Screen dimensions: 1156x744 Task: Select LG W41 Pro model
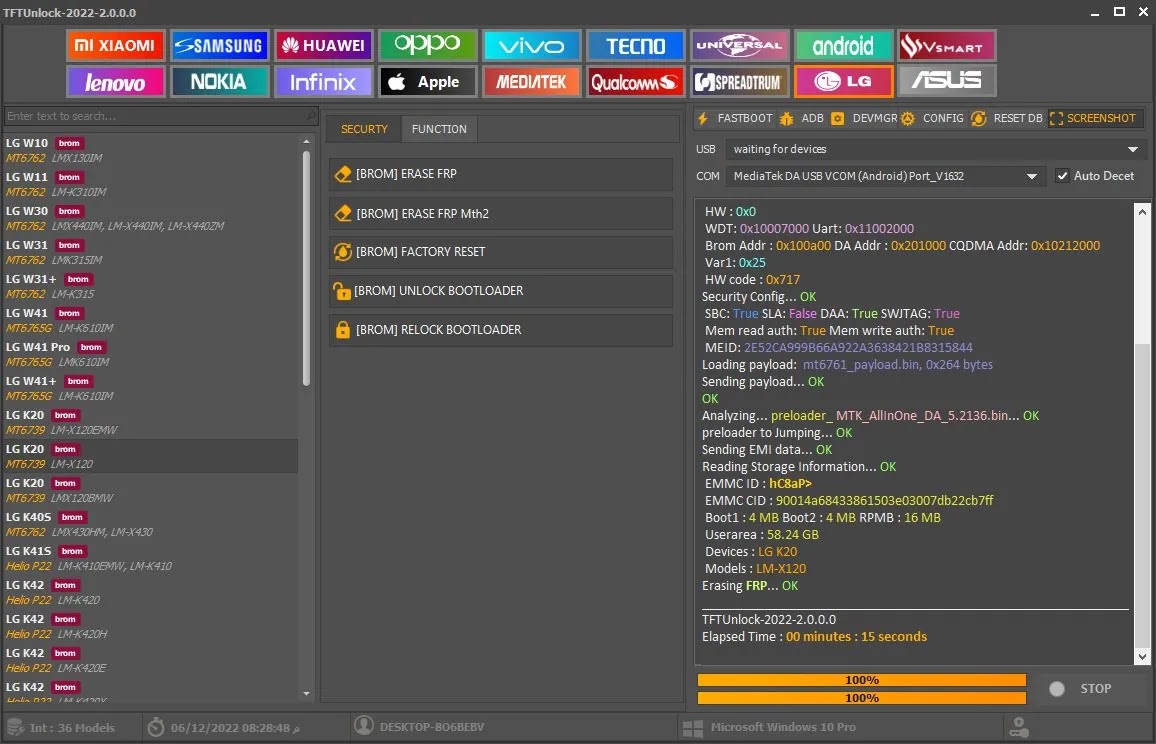click(150, 354)
